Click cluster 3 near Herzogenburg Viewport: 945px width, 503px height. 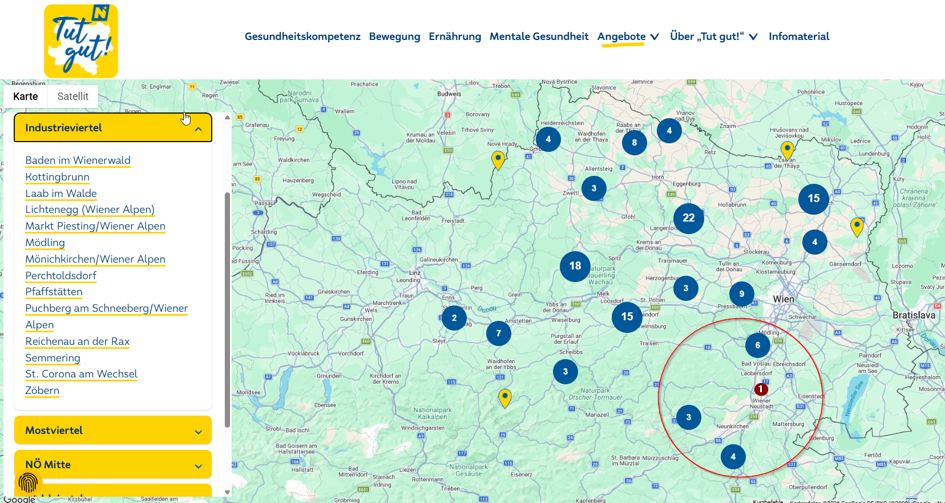(685, 288)
